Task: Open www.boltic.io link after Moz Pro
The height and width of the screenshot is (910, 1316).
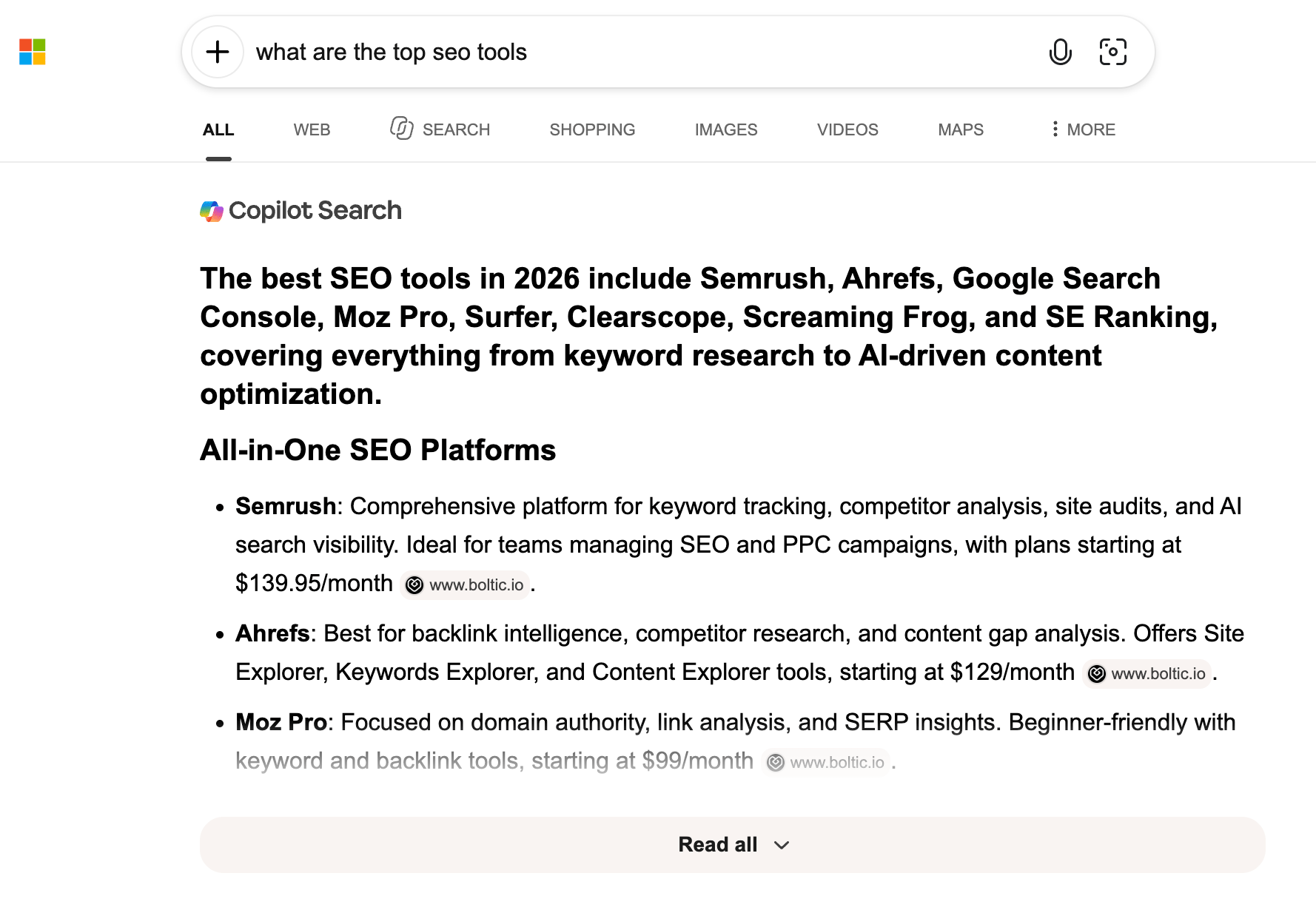Action: pos(825,763)
